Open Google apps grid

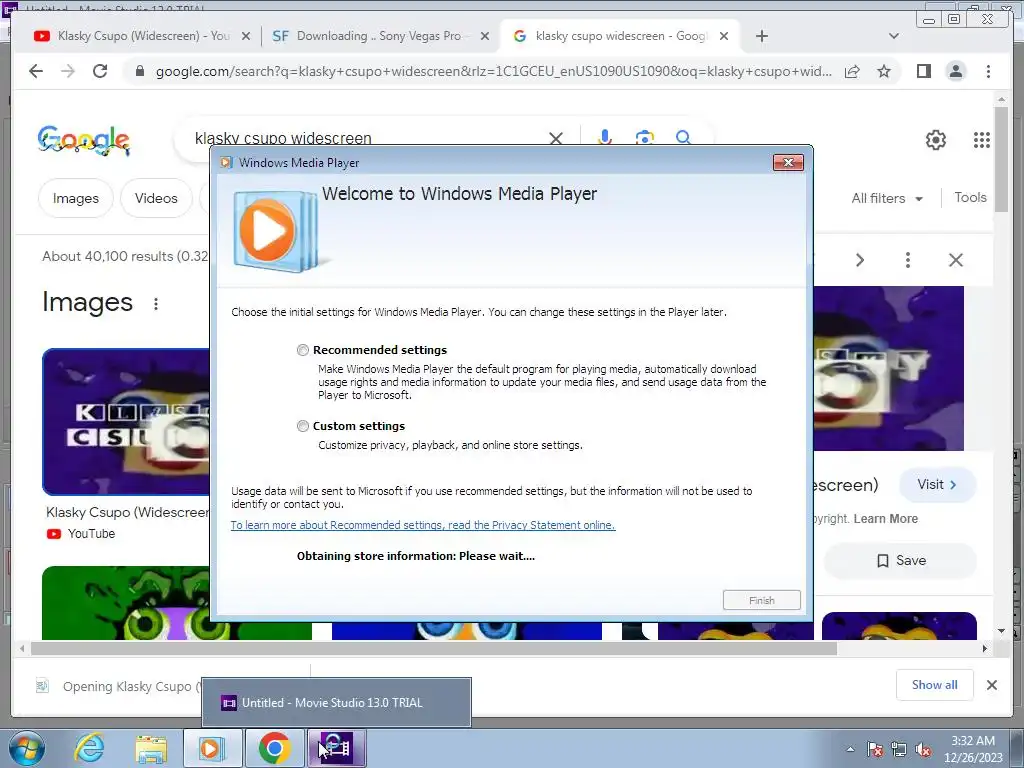pos(982,140)
